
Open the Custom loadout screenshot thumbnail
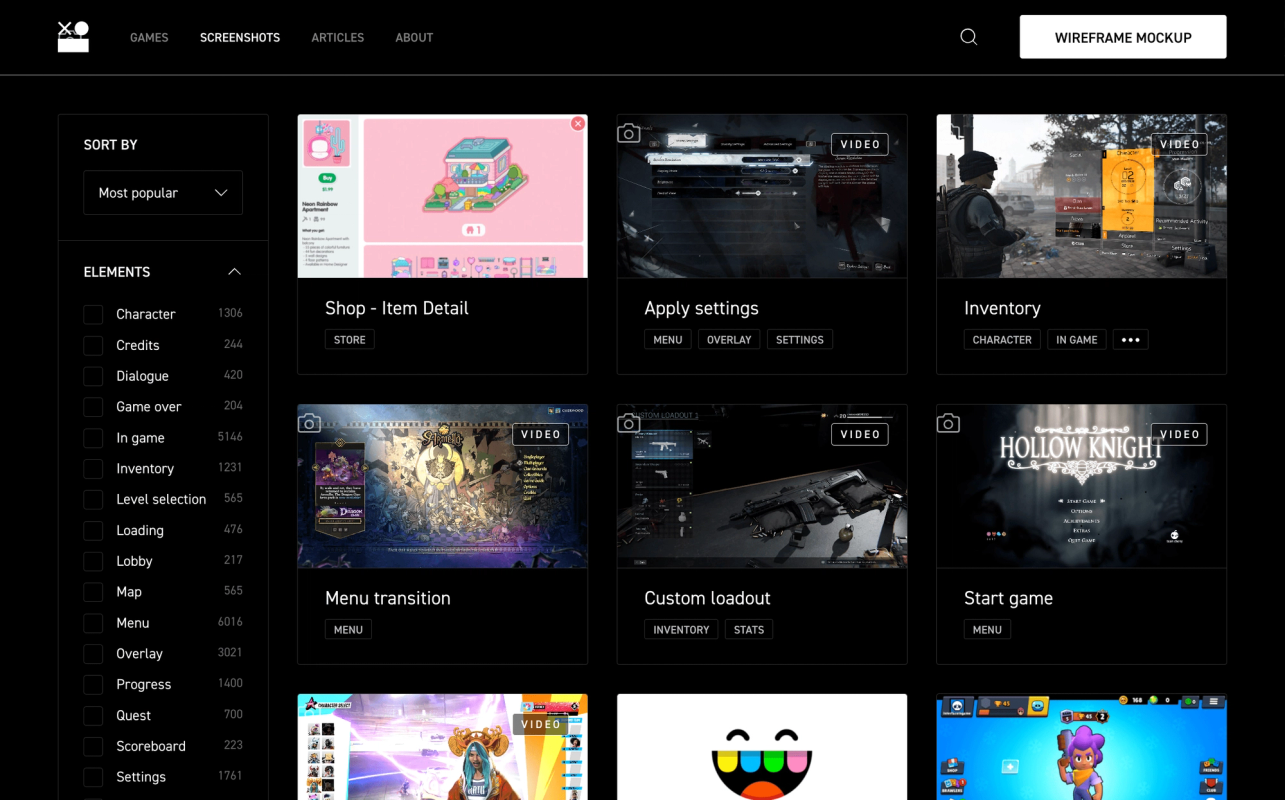point(762,486)
